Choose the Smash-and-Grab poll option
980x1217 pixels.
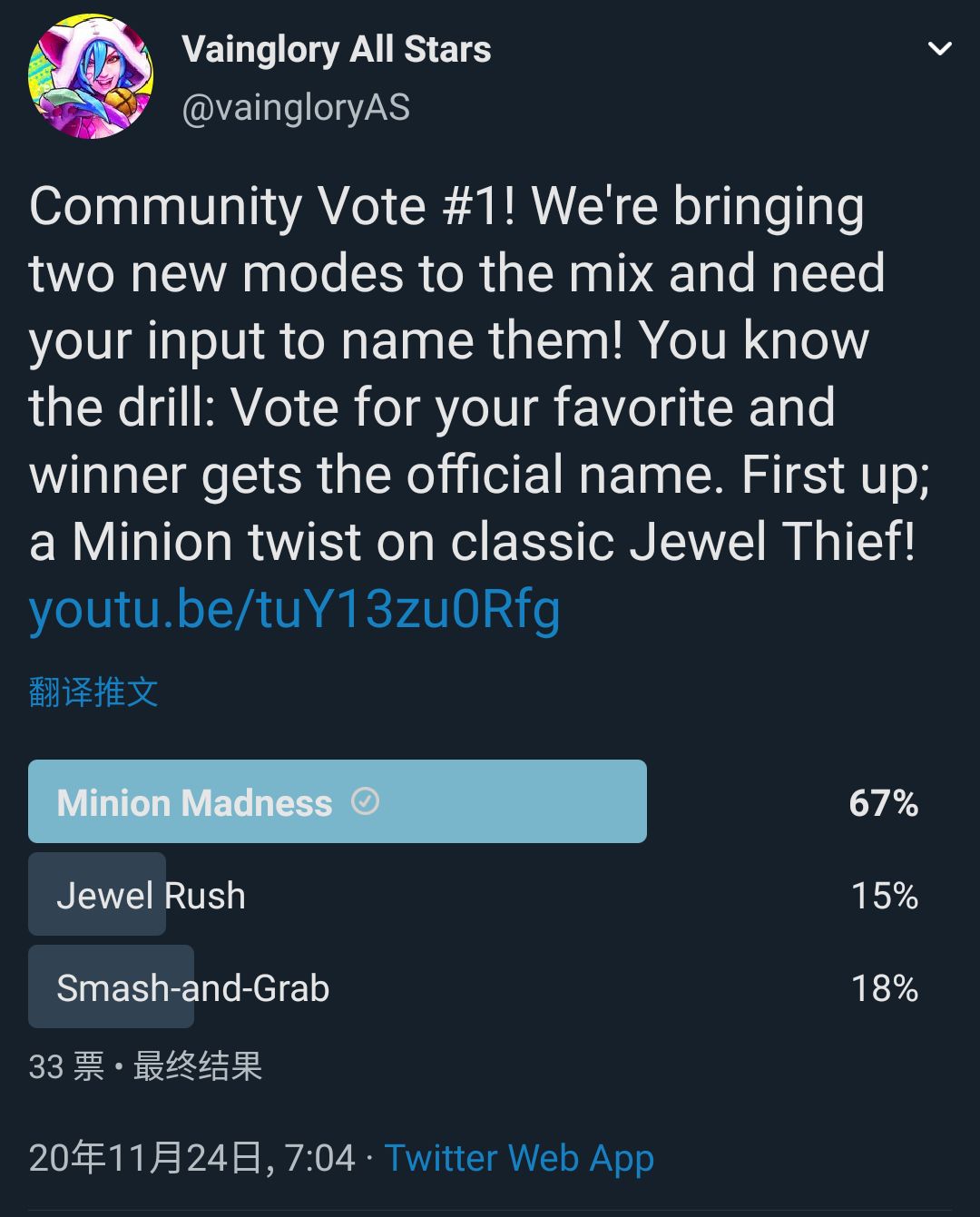(192, 988)
